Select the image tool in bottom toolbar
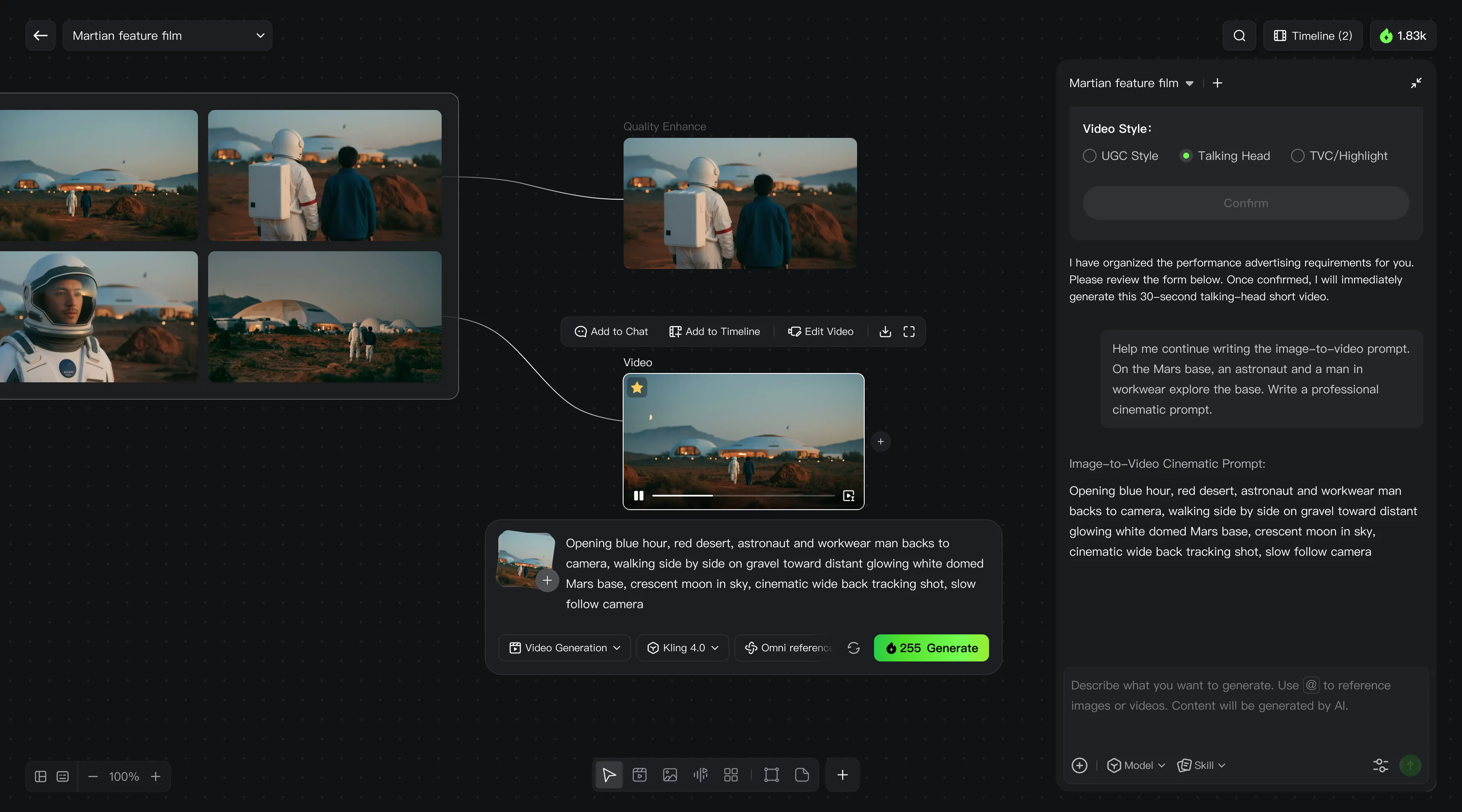The image size is (1462, 812). 670,774
